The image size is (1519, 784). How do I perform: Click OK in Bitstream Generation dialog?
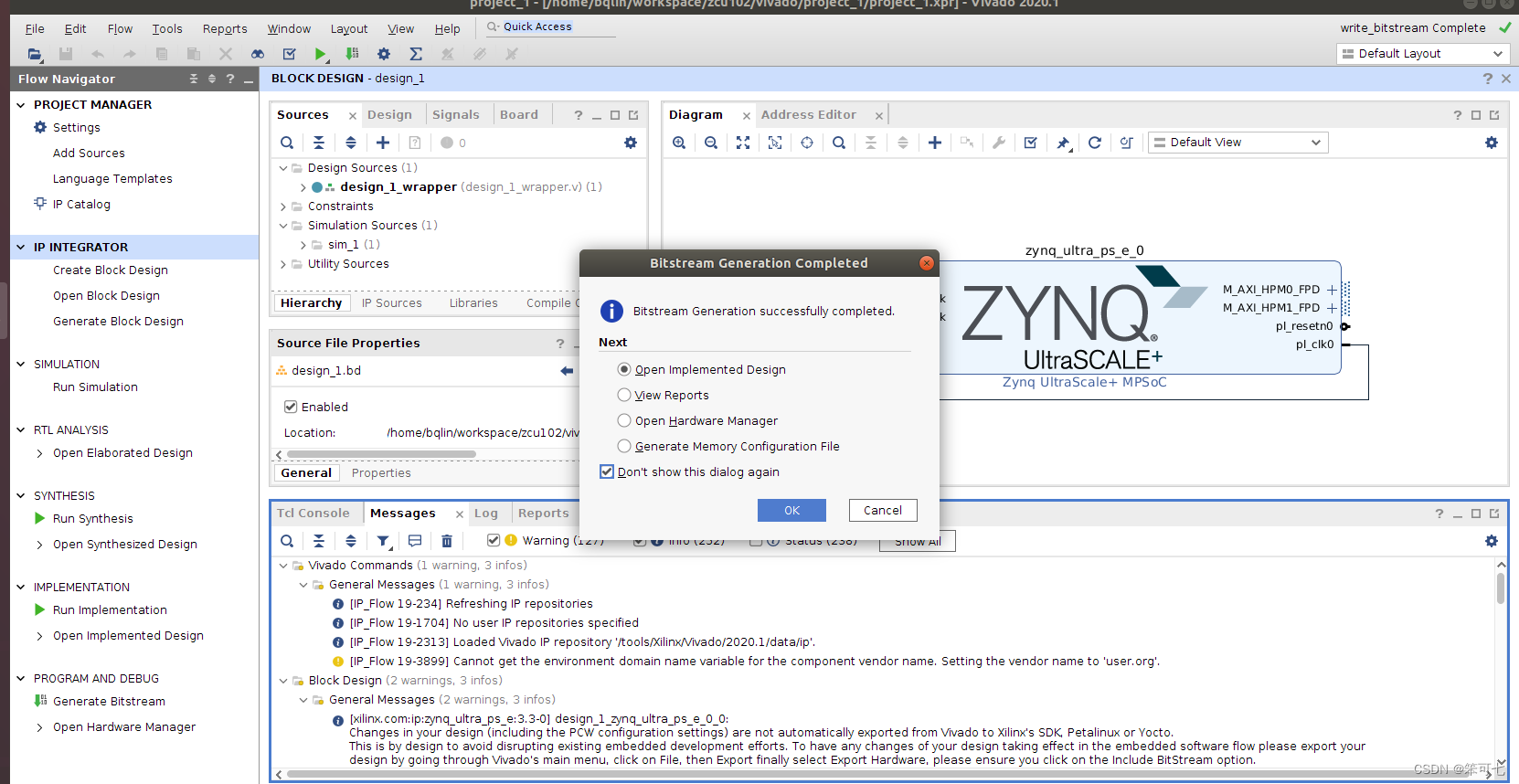point(791,510)
